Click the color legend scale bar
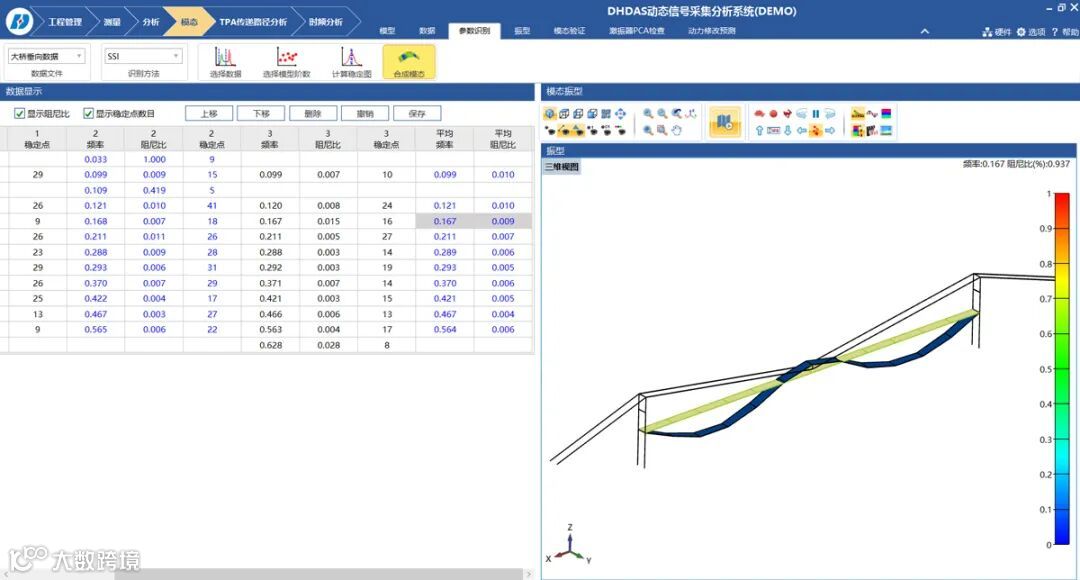The height and width of the screenshot is (580, 1080). tap(1061, 369)
